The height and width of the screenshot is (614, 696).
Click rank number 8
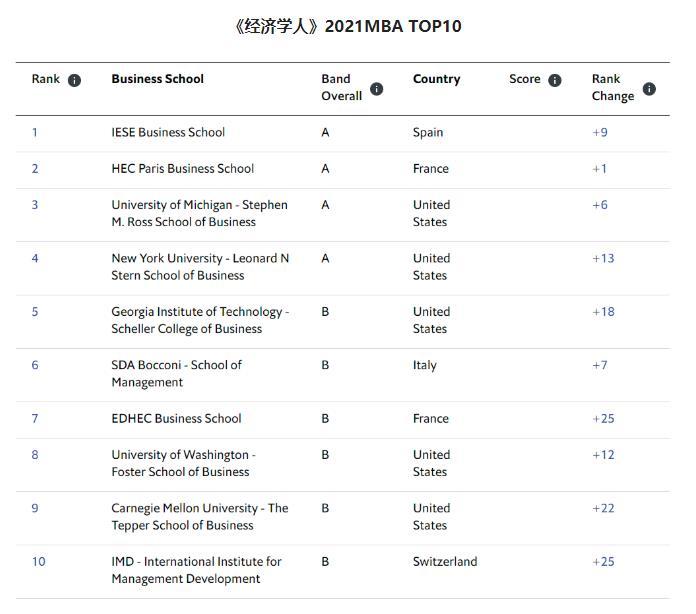point(35,455)
